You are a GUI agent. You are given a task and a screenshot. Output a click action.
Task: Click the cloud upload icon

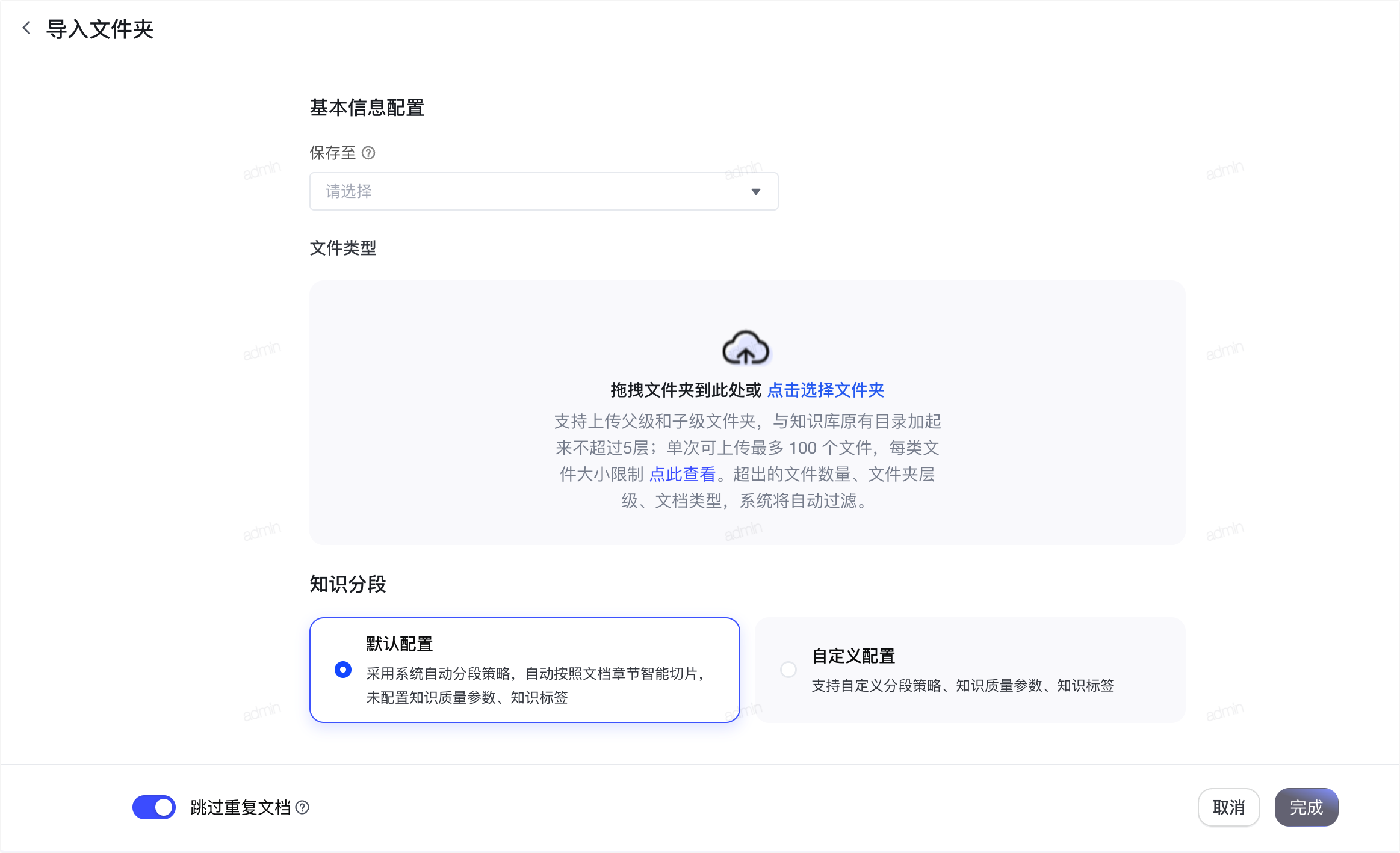746,347
